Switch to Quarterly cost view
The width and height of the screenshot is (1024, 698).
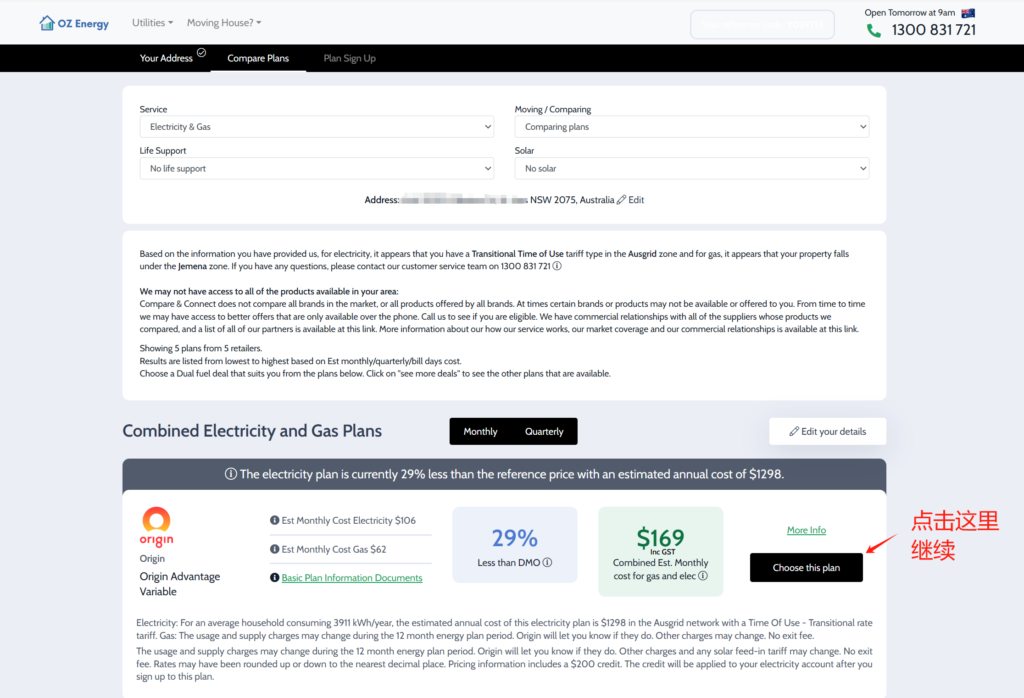click(x=544, y=432)
